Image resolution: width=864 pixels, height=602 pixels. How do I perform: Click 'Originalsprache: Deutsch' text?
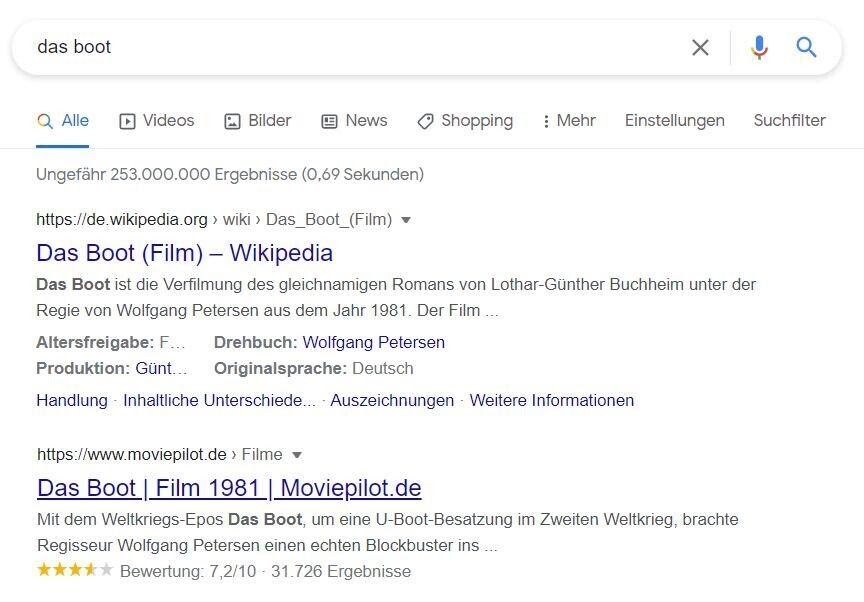[x=314, y=368]
